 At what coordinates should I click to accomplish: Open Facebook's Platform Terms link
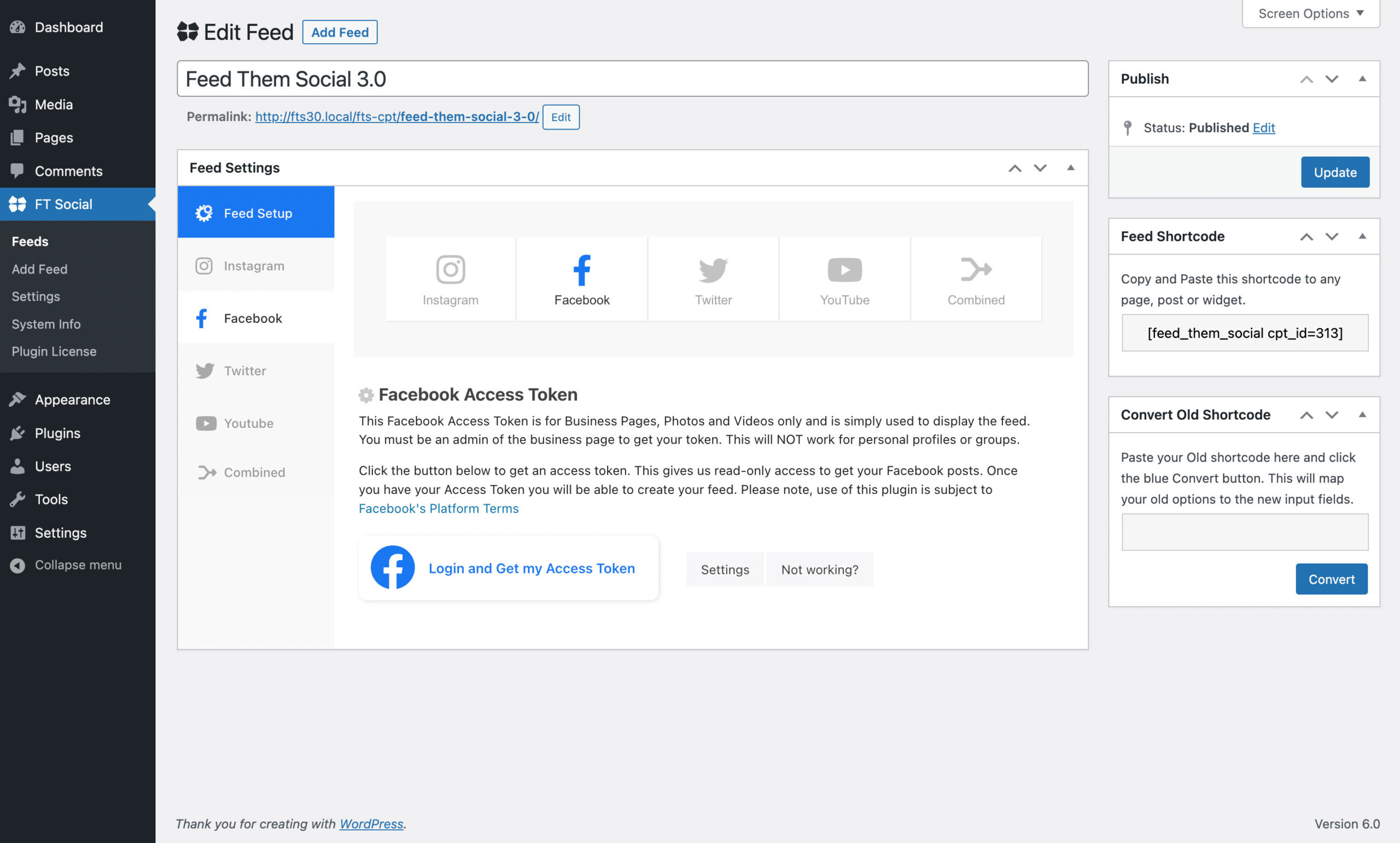click(438, 508)
